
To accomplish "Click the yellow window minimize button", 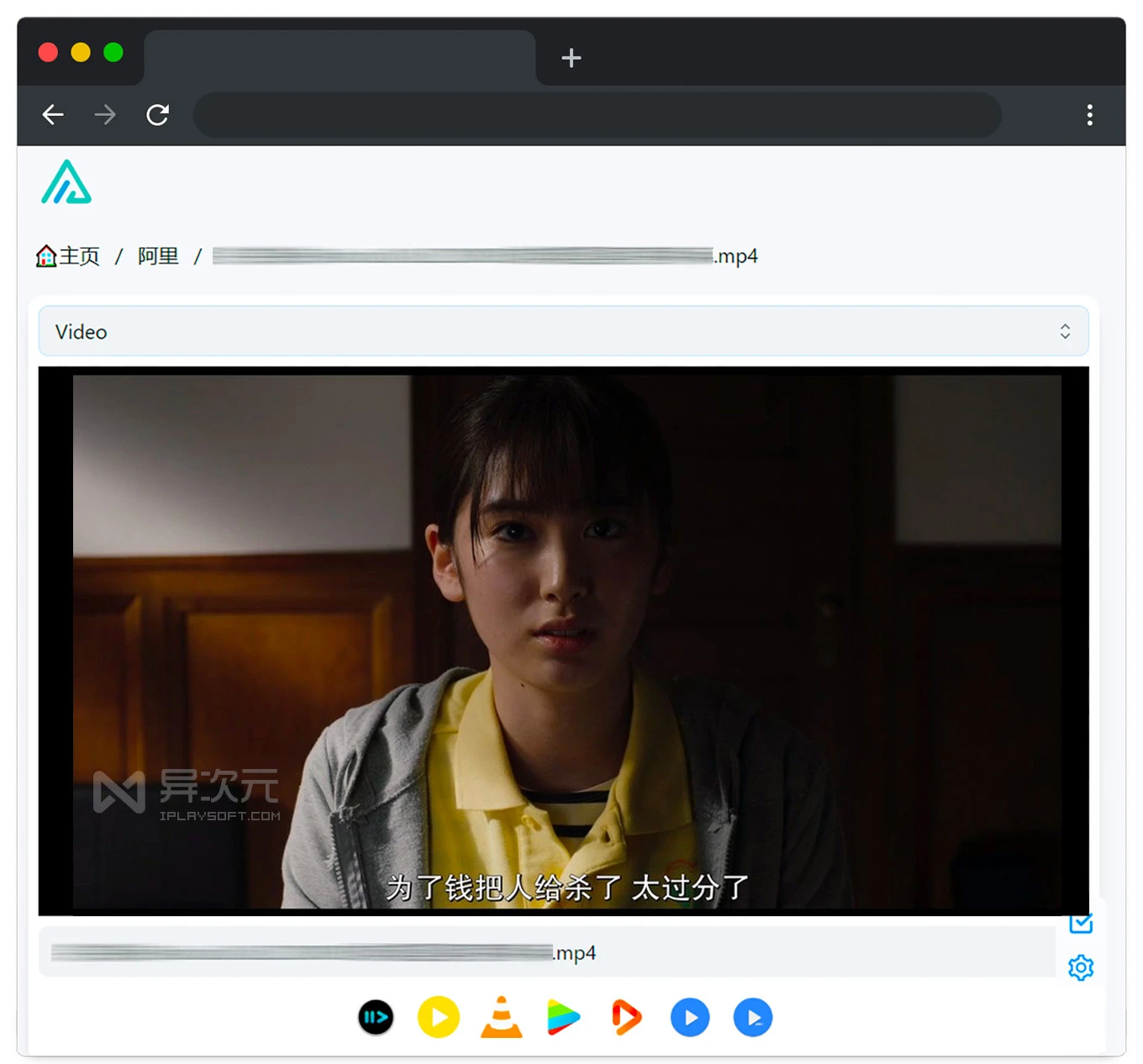I will pos(81,52).
